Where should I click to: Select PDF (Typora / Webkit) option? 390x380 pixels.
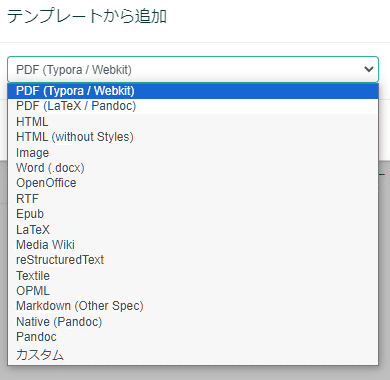(x=193, y=91)
